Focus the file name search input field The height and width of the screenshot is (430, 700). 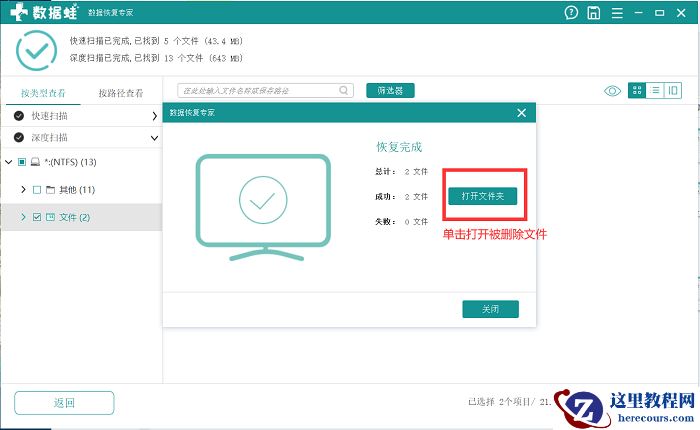(265, 90)
